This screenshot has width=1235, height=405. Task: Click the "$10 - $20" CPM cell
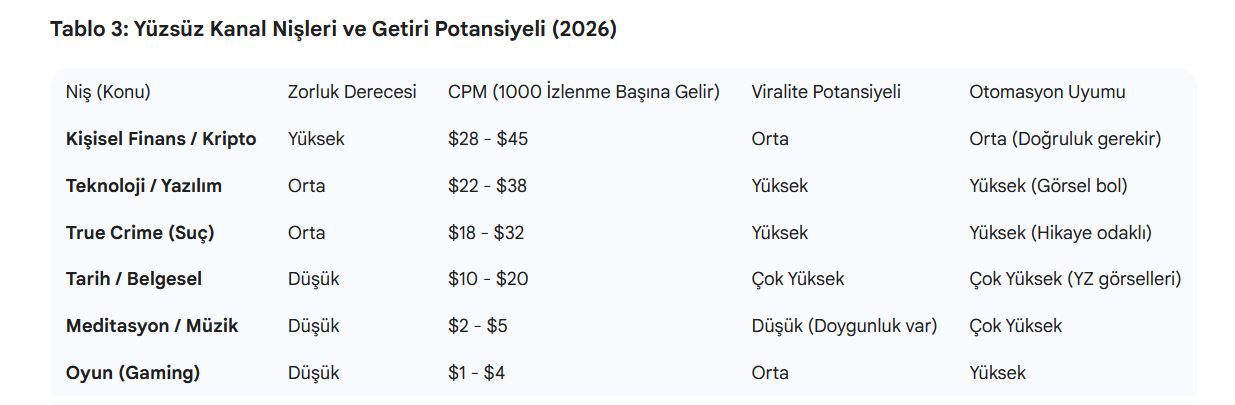(488, 279)
